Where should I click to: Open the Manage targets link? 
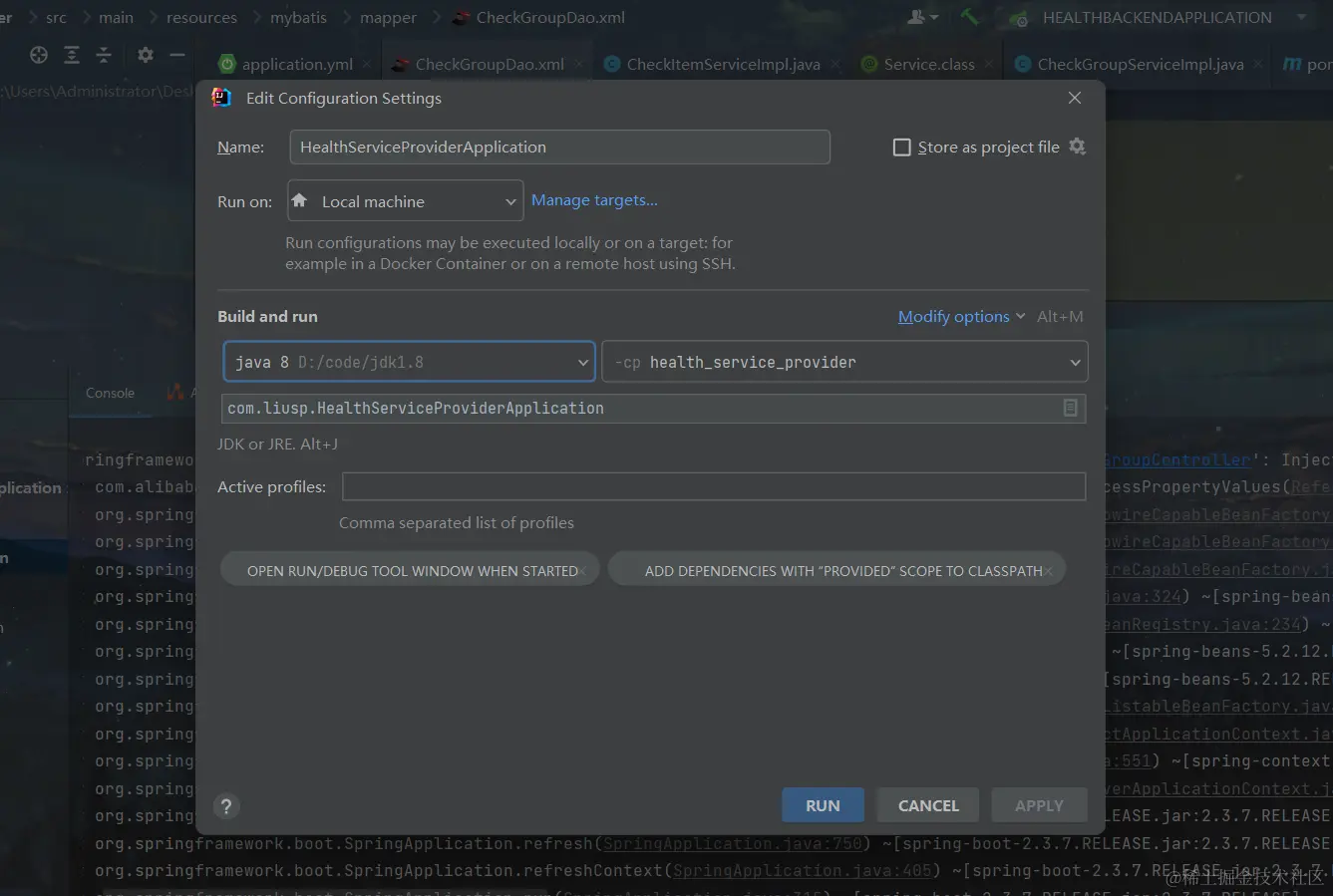[594, 200]
